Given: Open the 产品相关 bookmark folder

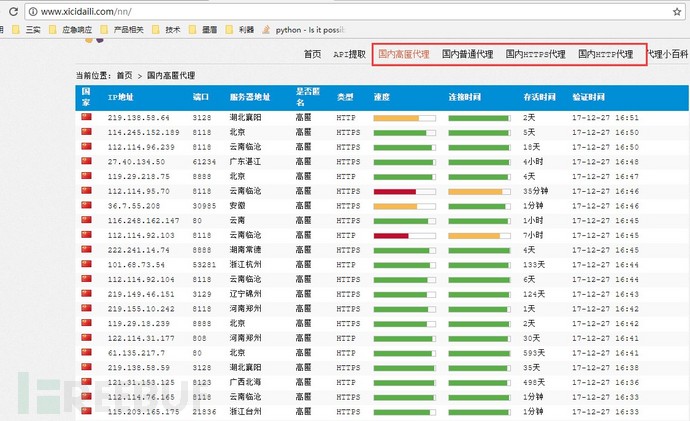Looking at the screenshot, I should (122, 30).
